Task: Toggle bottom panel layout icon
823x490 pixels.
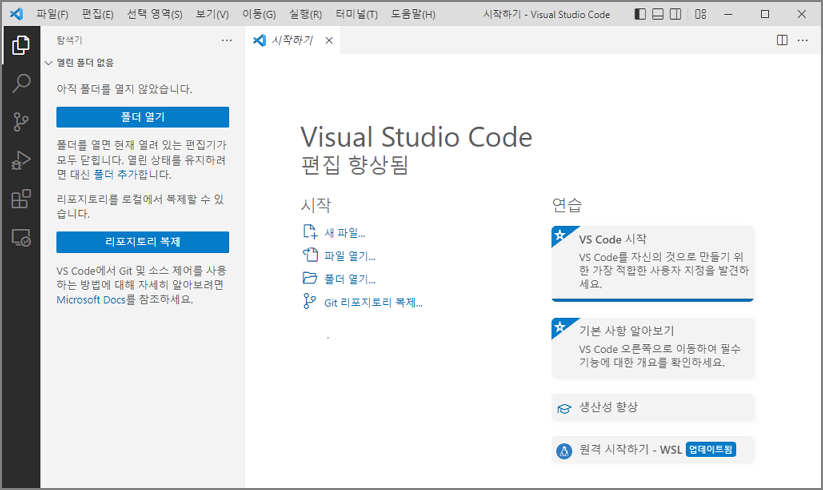Action: [658, 14]
